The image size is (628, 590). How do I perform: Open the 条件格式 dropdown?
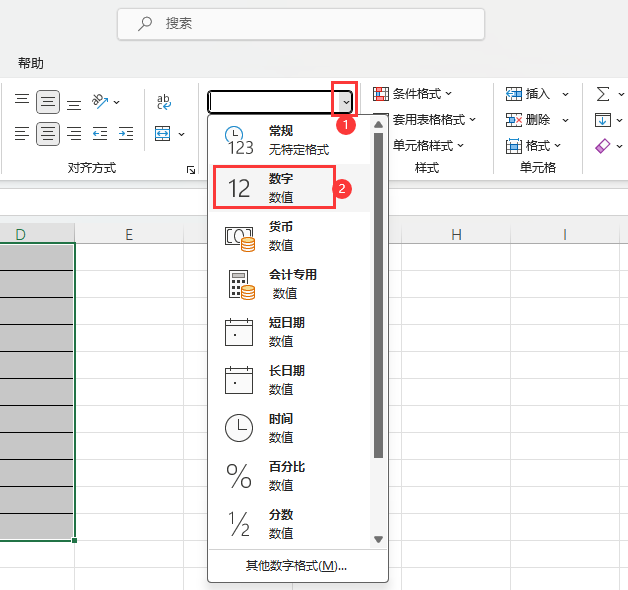(412, 94)
